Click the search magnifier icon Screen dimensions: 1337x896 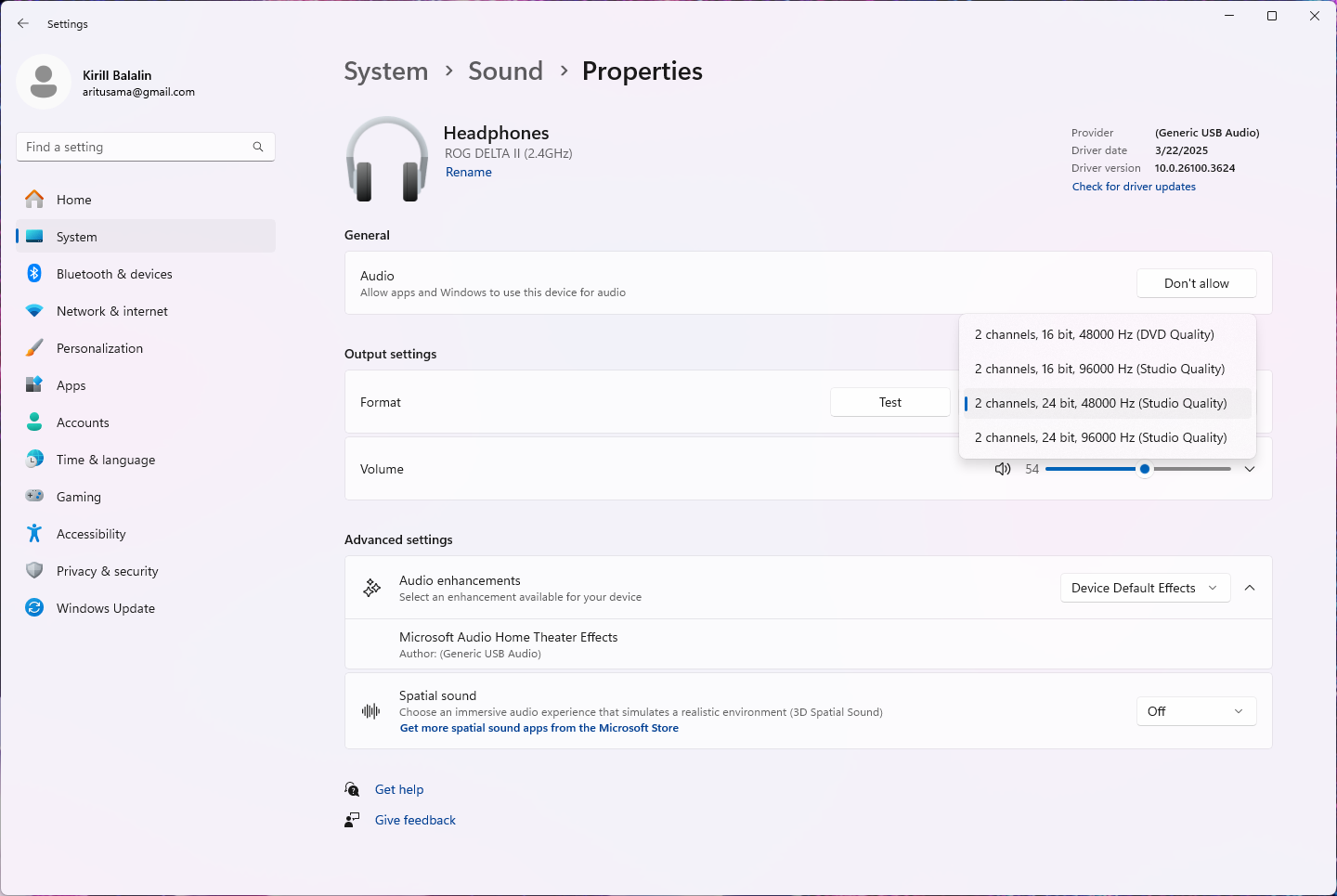(x=258, y=147)
